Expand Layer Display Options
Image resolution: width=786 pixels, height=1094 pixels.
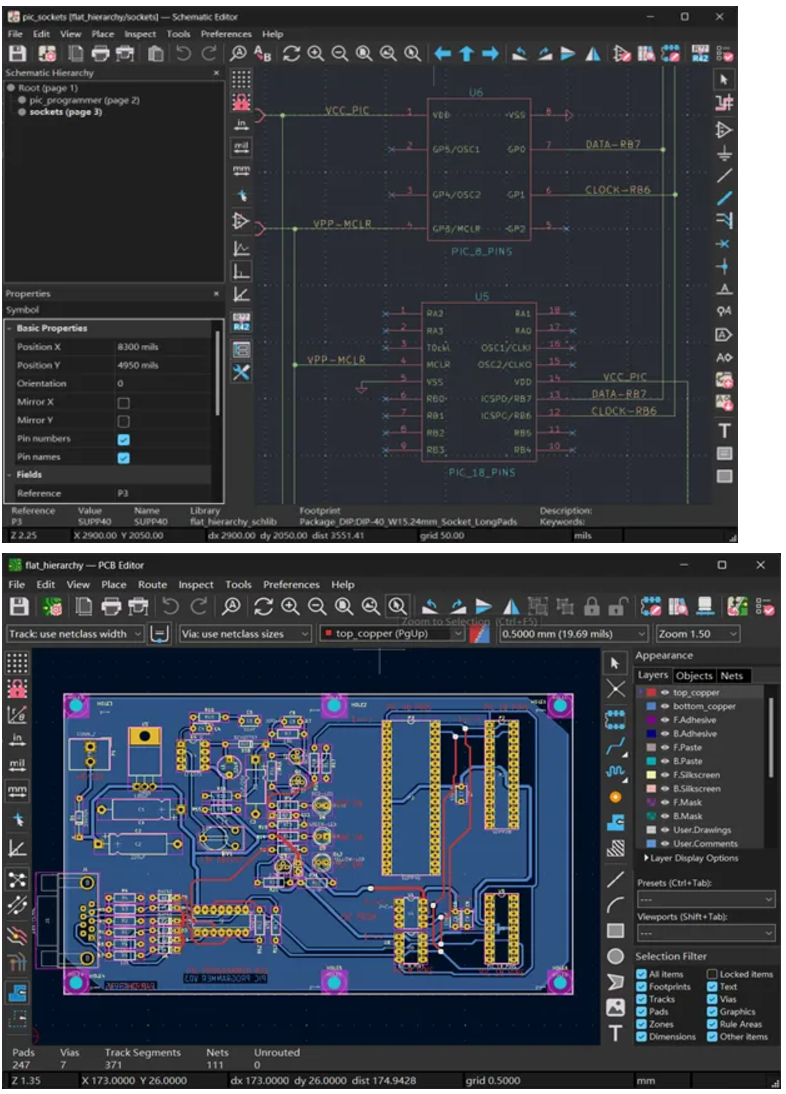point(692,858)
